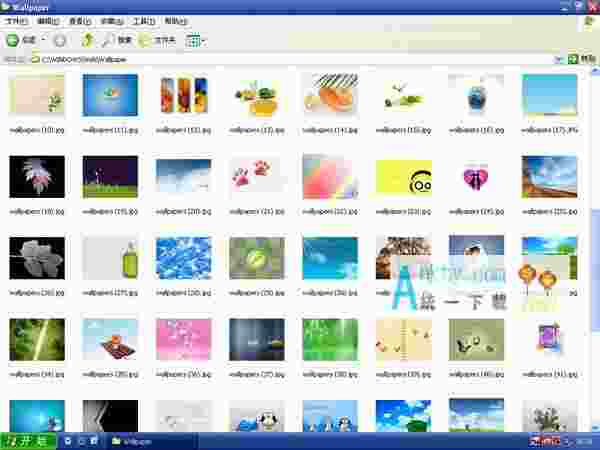Select the cream butterflies wallpaper thumbnail

[404, 340]
